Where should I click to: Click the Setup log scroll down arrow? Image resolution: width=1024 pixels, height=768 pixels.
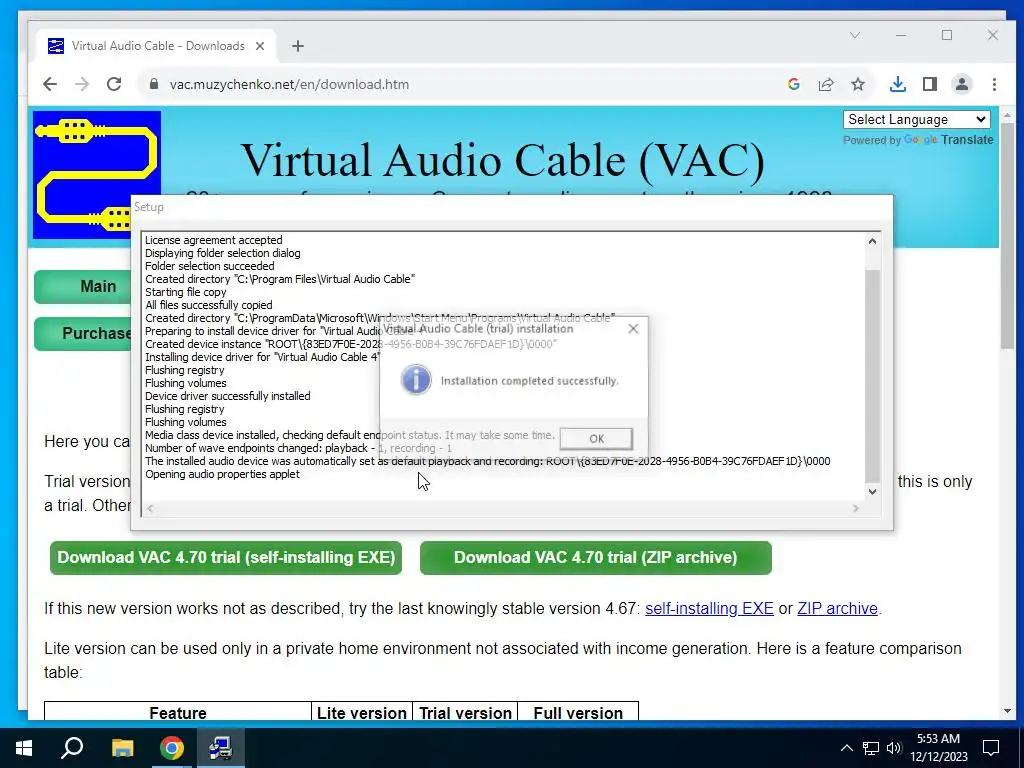click(872, 492)
